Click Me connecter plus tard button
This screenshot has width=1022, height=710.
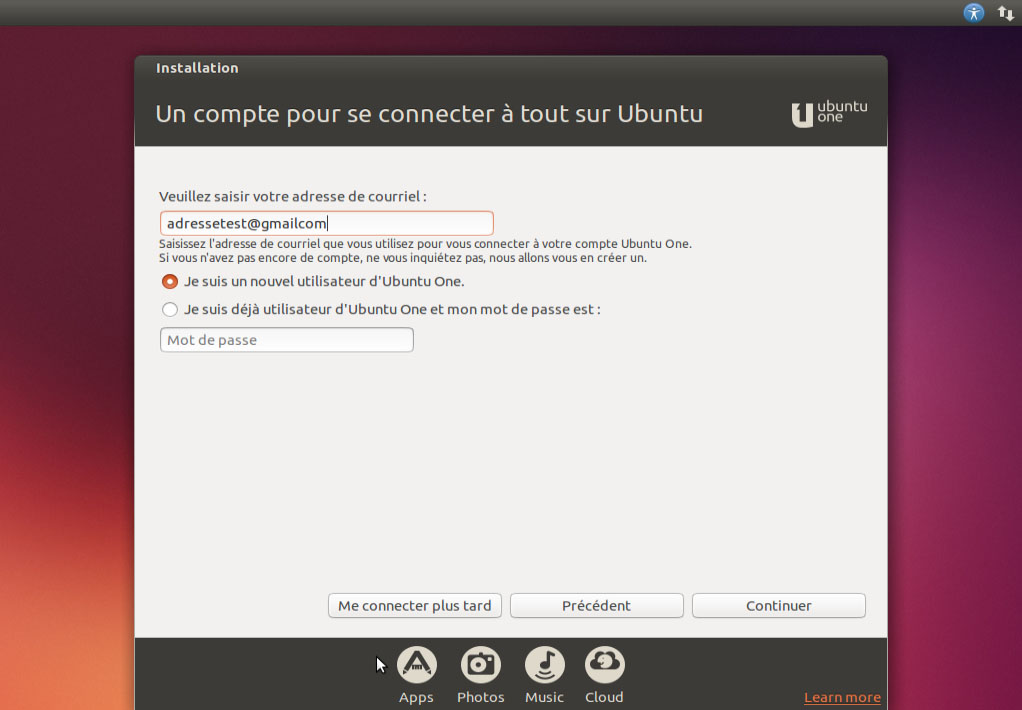click(x=415, y=606)
